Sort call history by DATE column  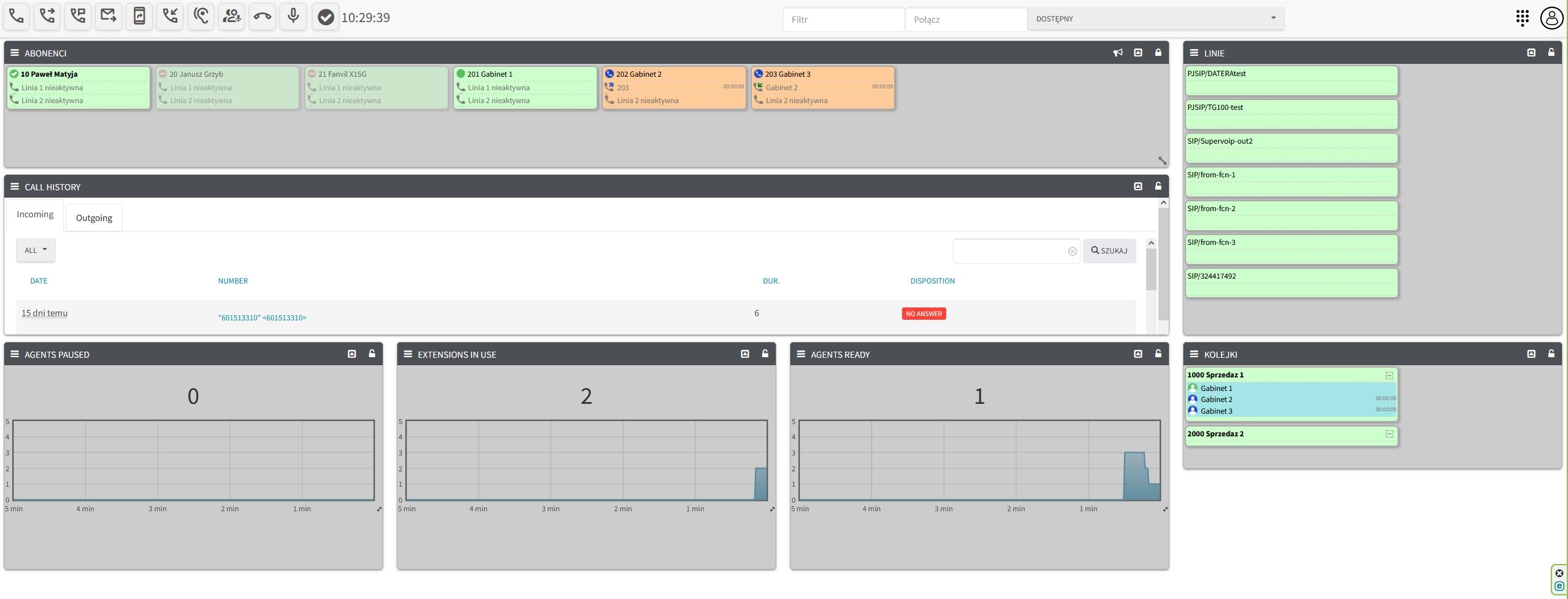[x=39, y=281]
